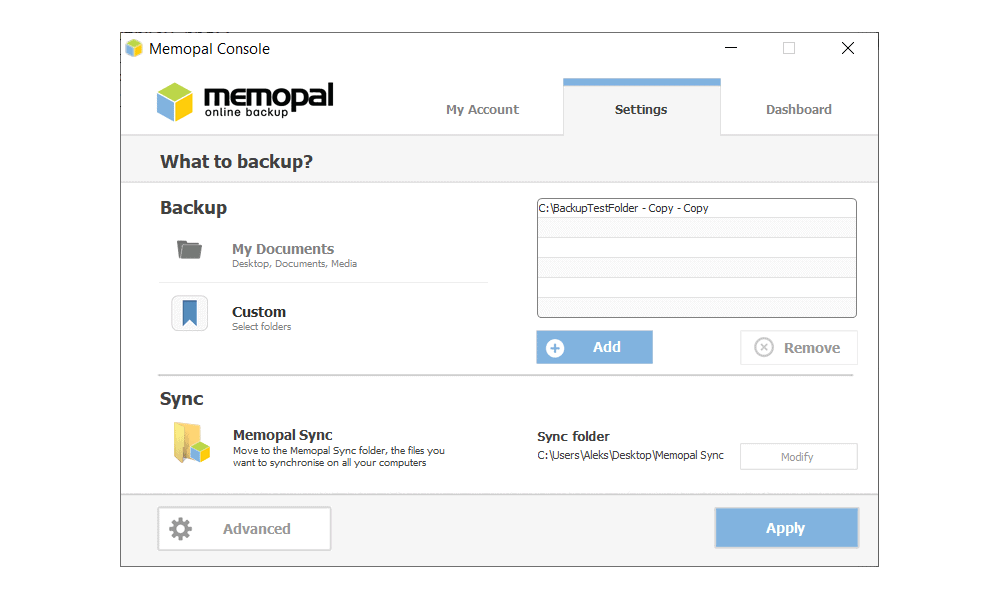Viewport: 1000px width, 600px height.
Task: Click the circled X icon on Remove
Action: (763, 348)
